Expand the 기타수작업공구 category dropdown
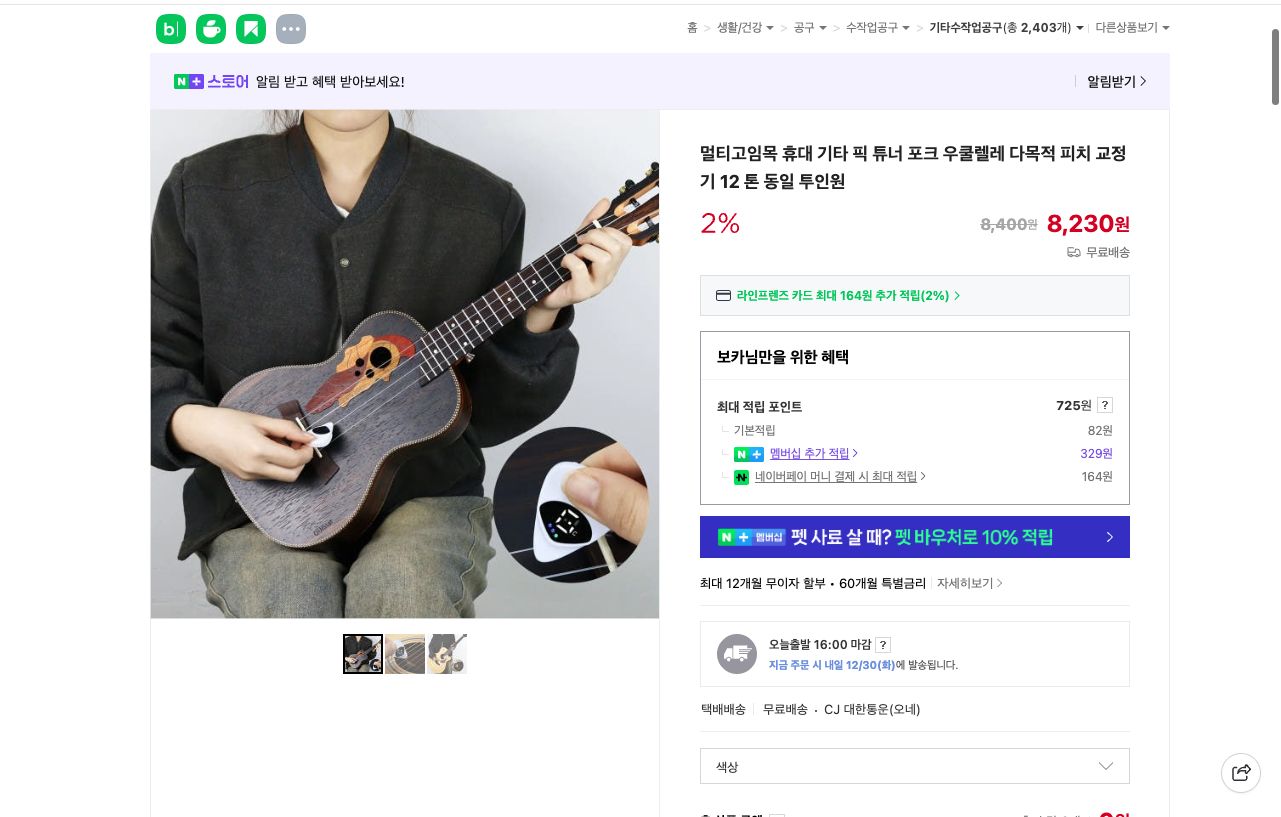 tap(1078, 28)
